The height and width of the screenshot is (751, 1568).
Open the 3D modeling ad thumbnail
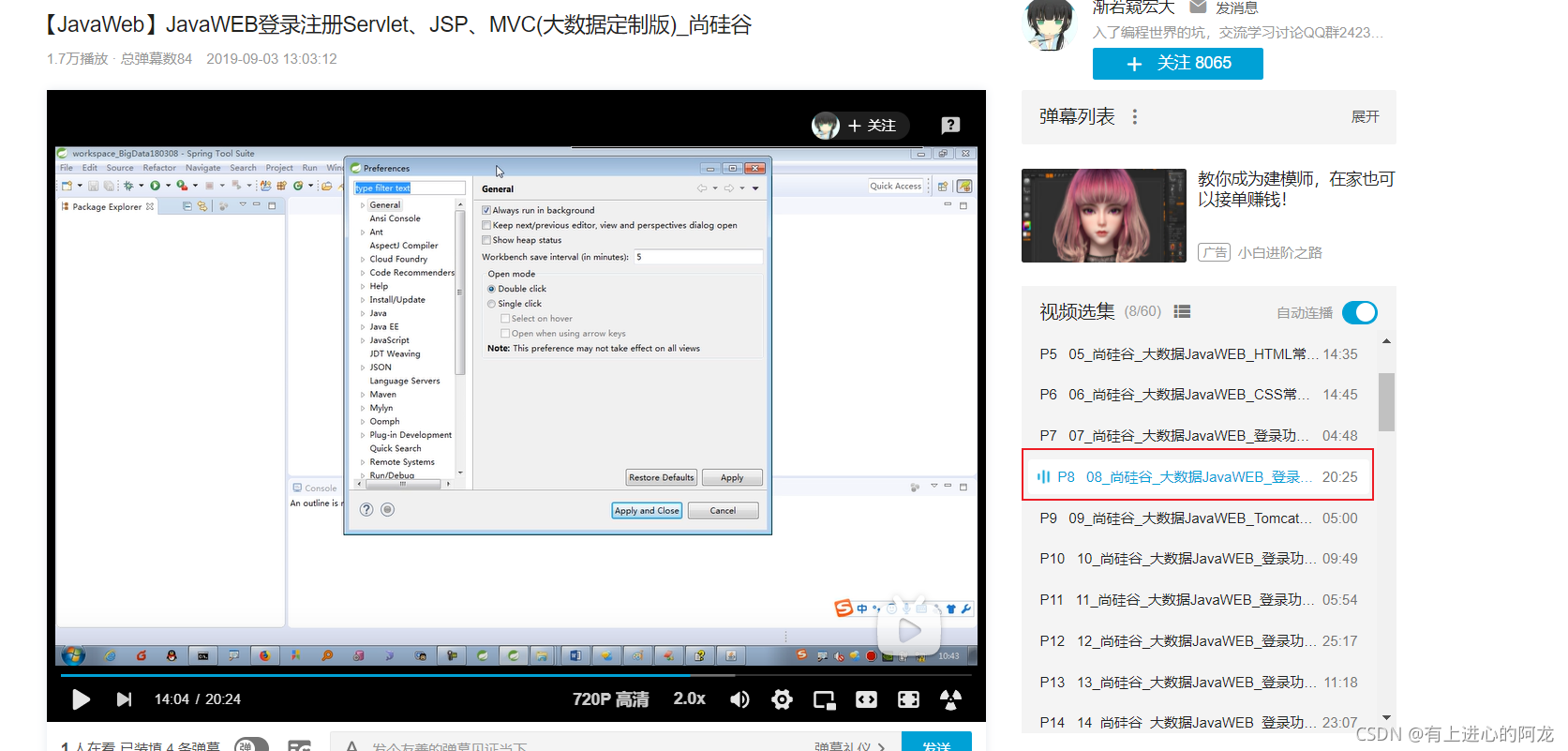[1104, 216]
